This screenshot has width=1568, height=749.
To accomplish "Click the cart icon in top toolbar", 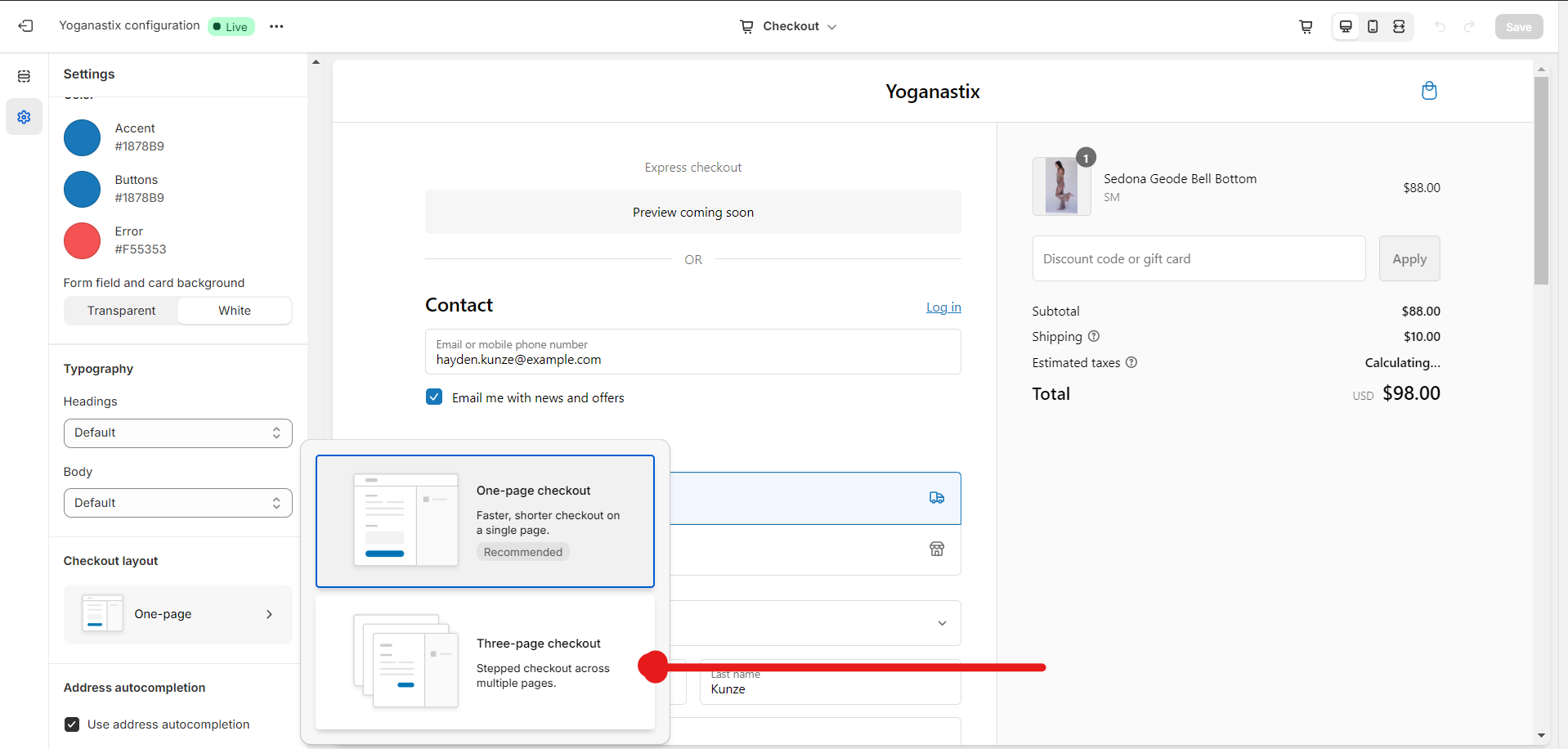I will pos(1306,26).
